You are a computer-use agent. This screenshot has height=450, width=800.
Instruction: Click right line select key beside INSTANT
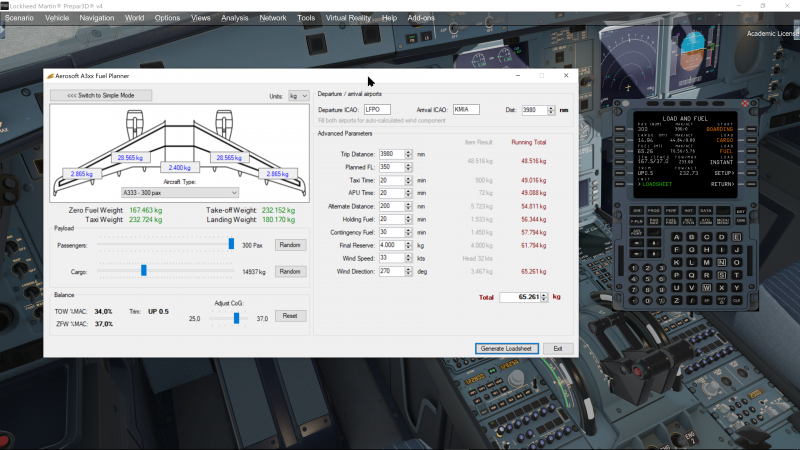(x=752, y=162)
